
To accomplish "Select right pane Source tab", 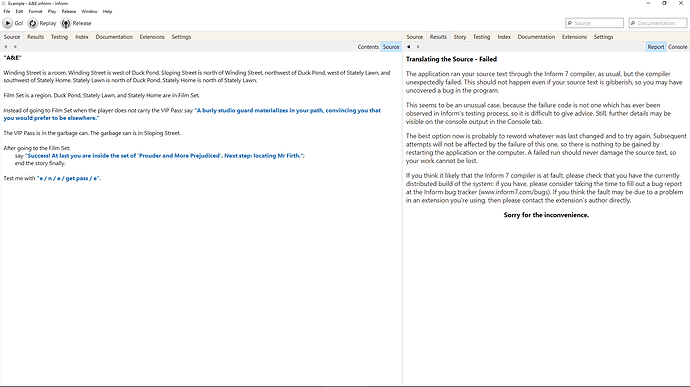I will tap(415, 37).
